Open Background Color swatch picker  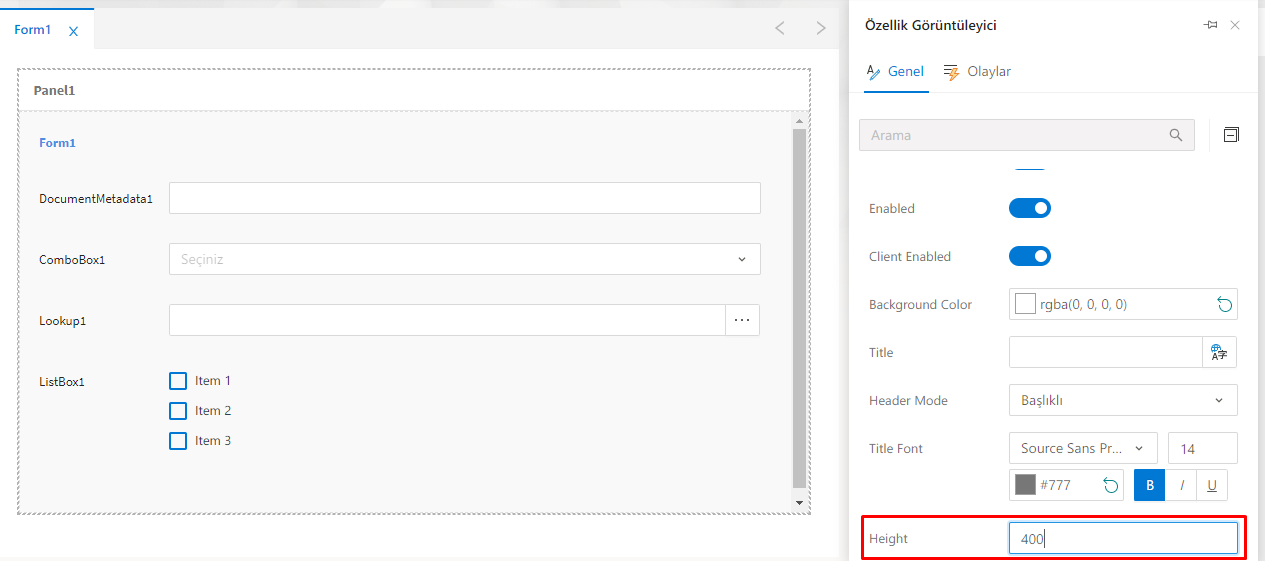[1025, 304]
